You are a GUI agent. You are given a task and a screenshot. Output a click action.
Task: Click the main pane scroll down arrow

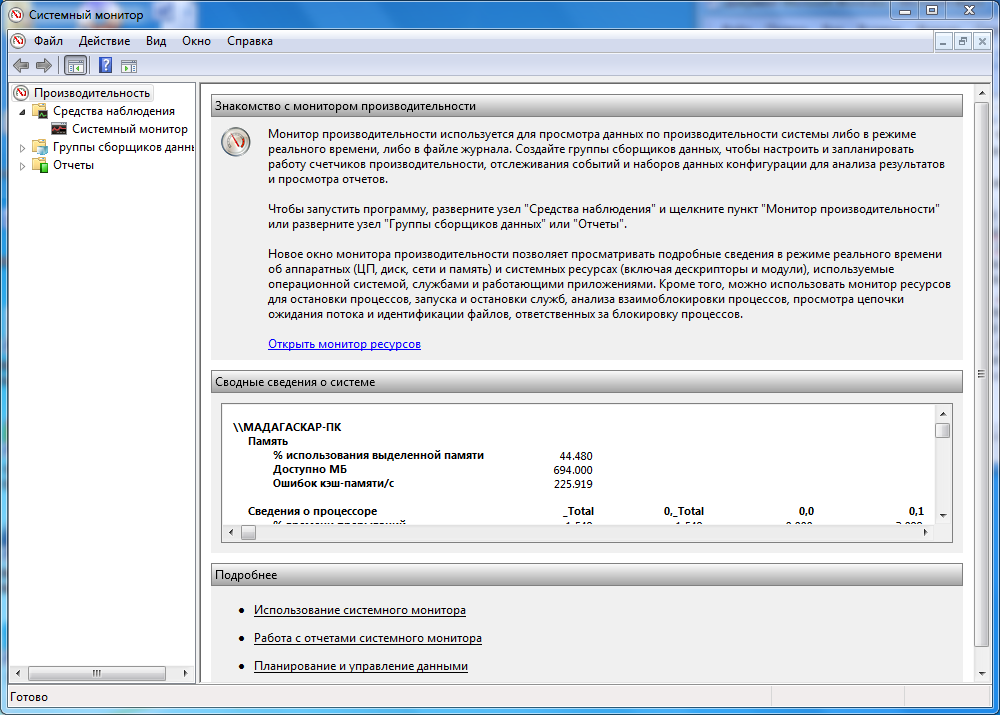[982, 674]
